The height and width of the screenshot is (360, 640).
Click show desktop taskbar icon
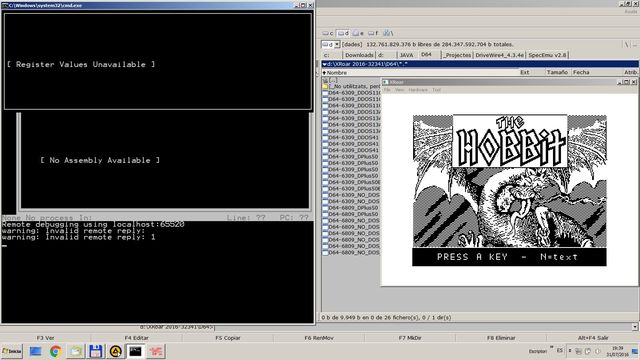[36, 351]
